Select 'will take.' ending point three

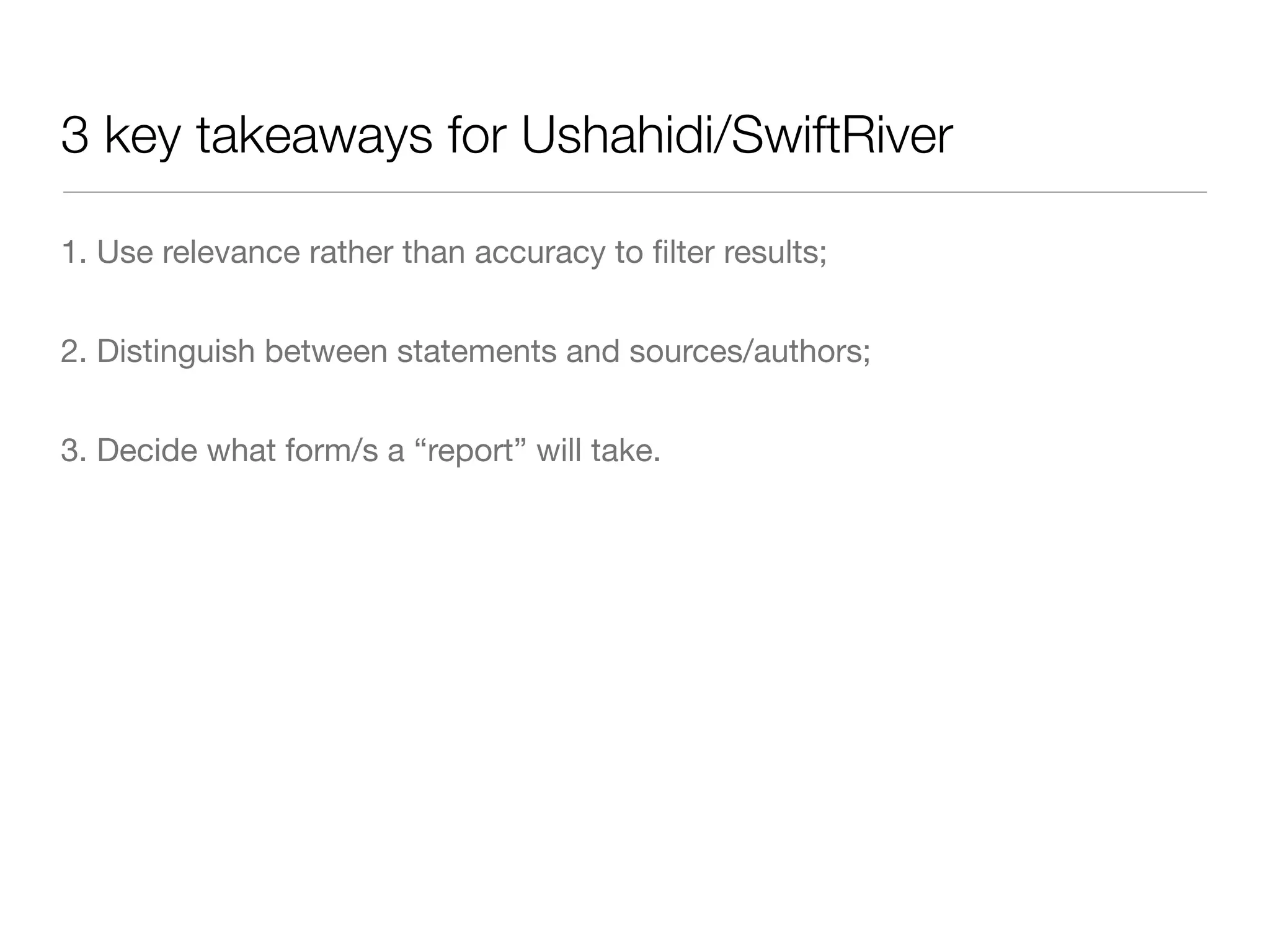click(x=599, y=451)
